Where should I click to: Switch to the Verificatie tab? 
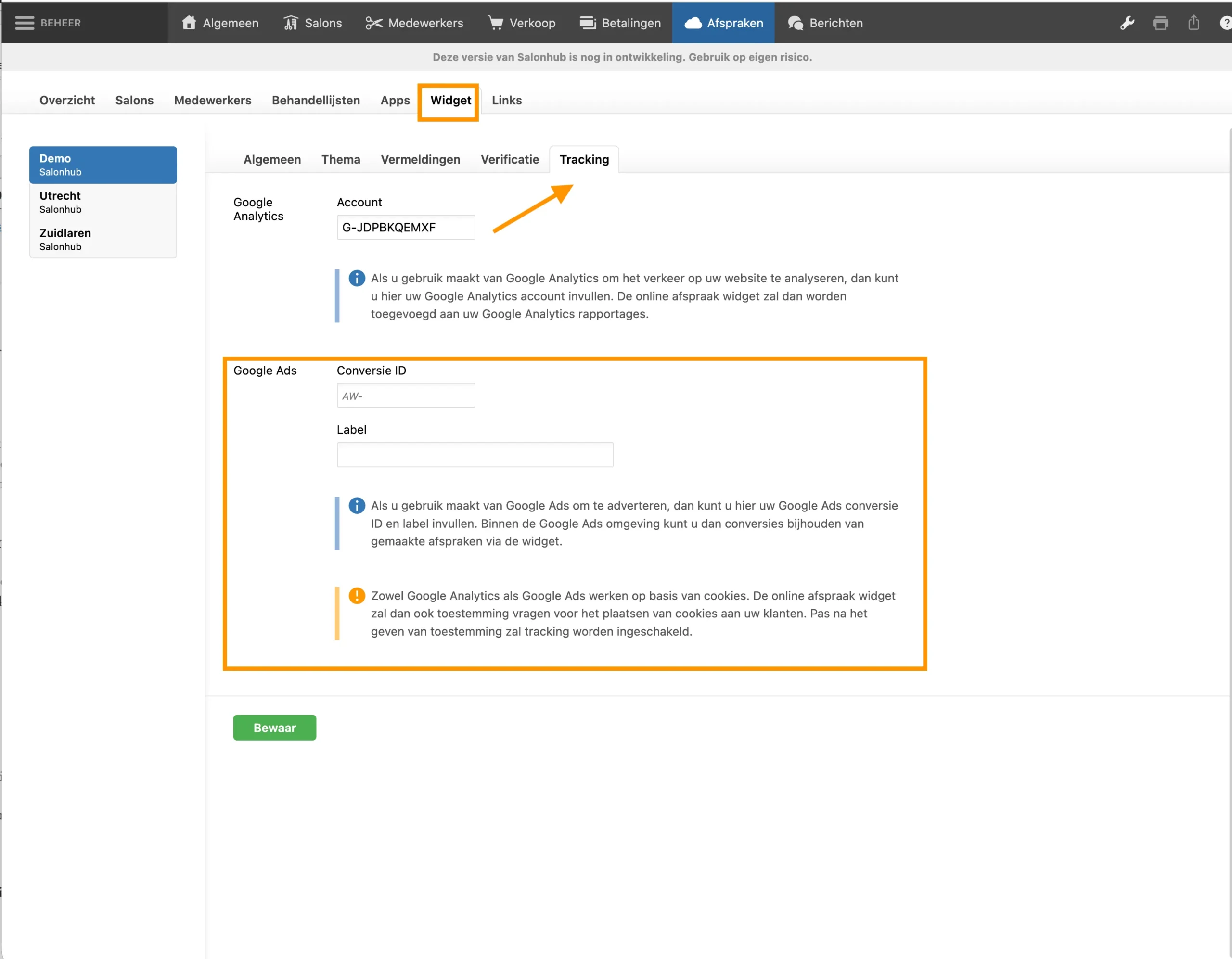(x=509, y=160)
